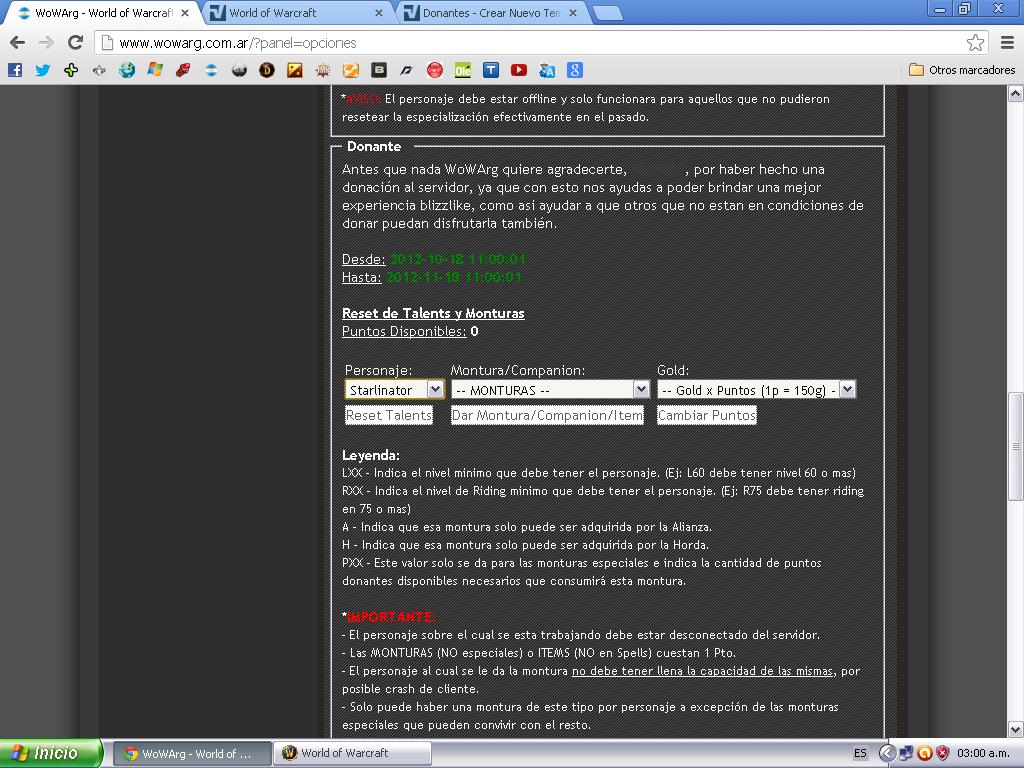Image resolution: width=1024 pixels, height=768 pixels.
Task: Click the ES language indicator
Action: [860, 753]
